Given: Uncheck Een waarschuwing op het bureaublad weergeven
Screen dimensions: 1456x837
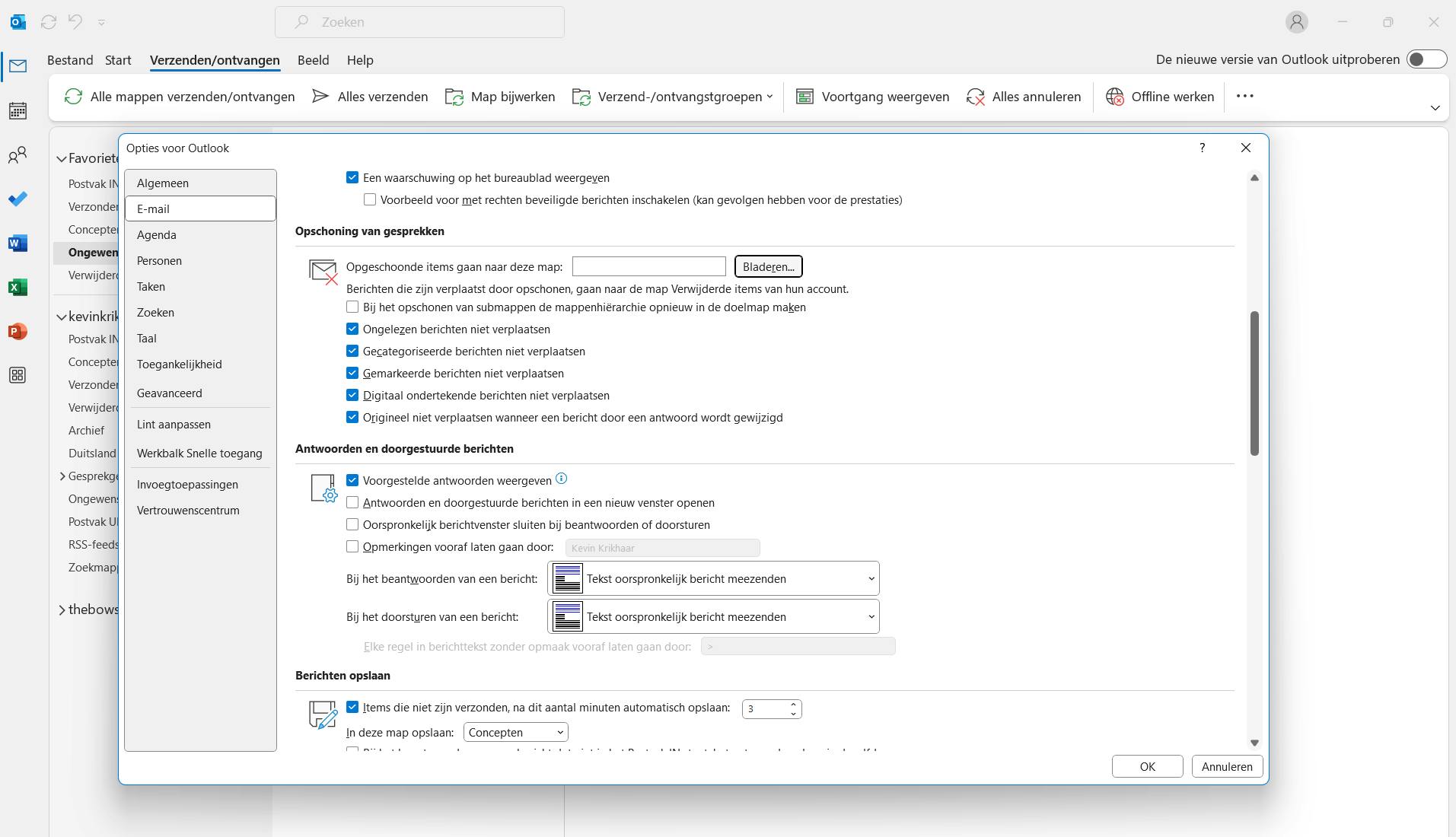Looking at the screenshot, I should coord(352,177).
